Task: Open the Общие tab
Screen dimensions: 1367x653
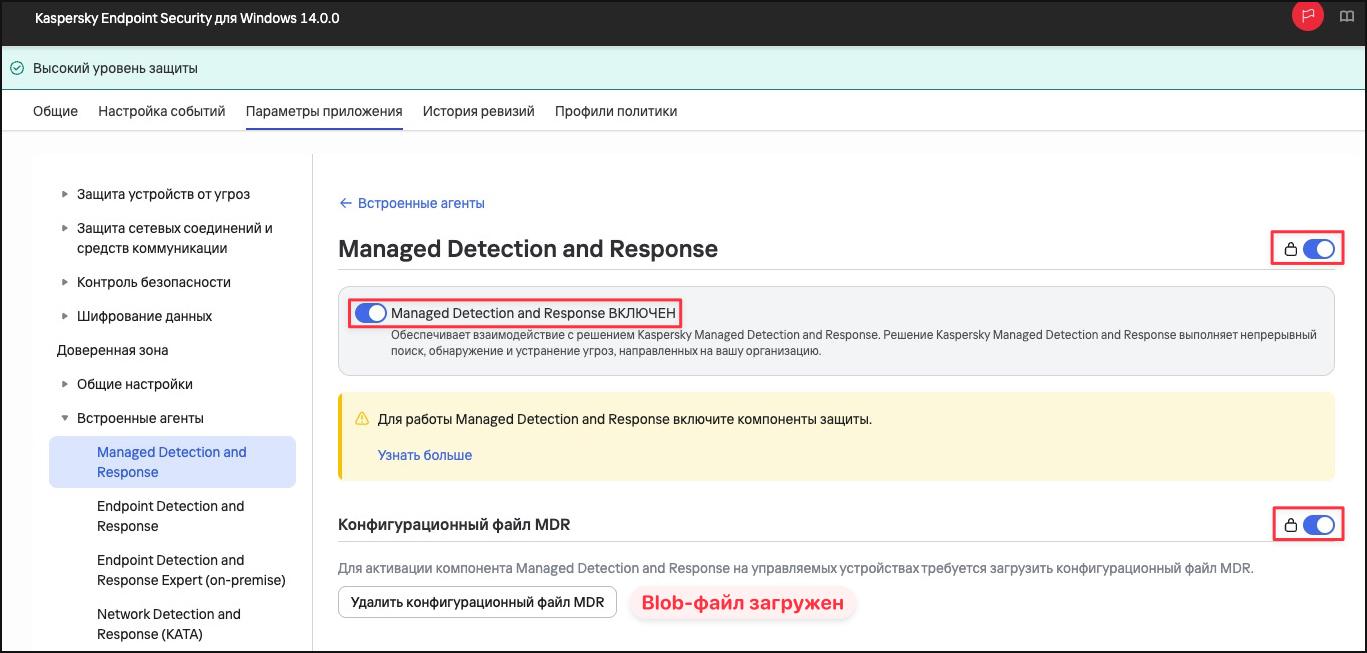Action: 55,111
